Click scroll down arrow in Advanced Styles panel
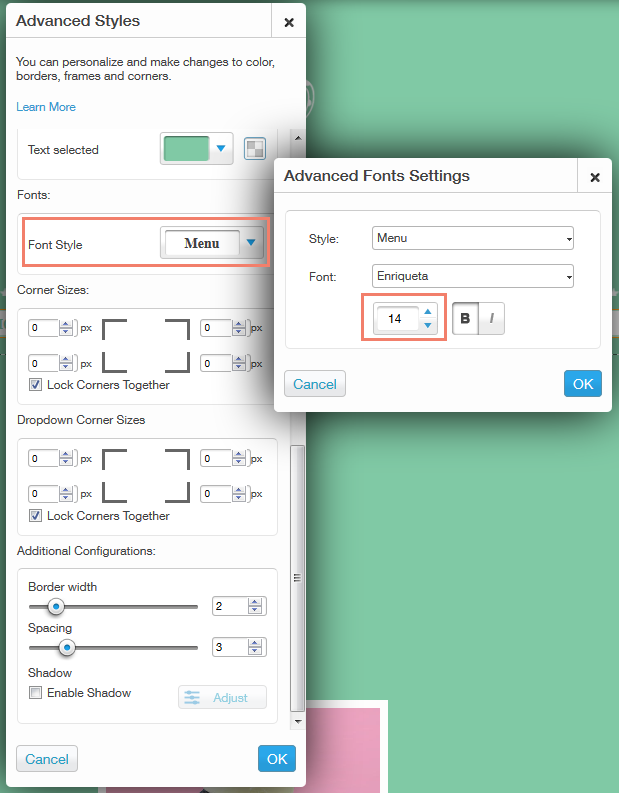 click(x=298, y=721)
